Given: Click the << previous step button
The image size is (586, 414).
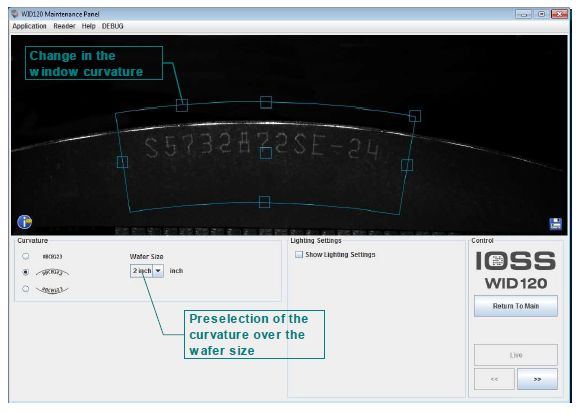Looking at the screenshot, I should point(494,379).
